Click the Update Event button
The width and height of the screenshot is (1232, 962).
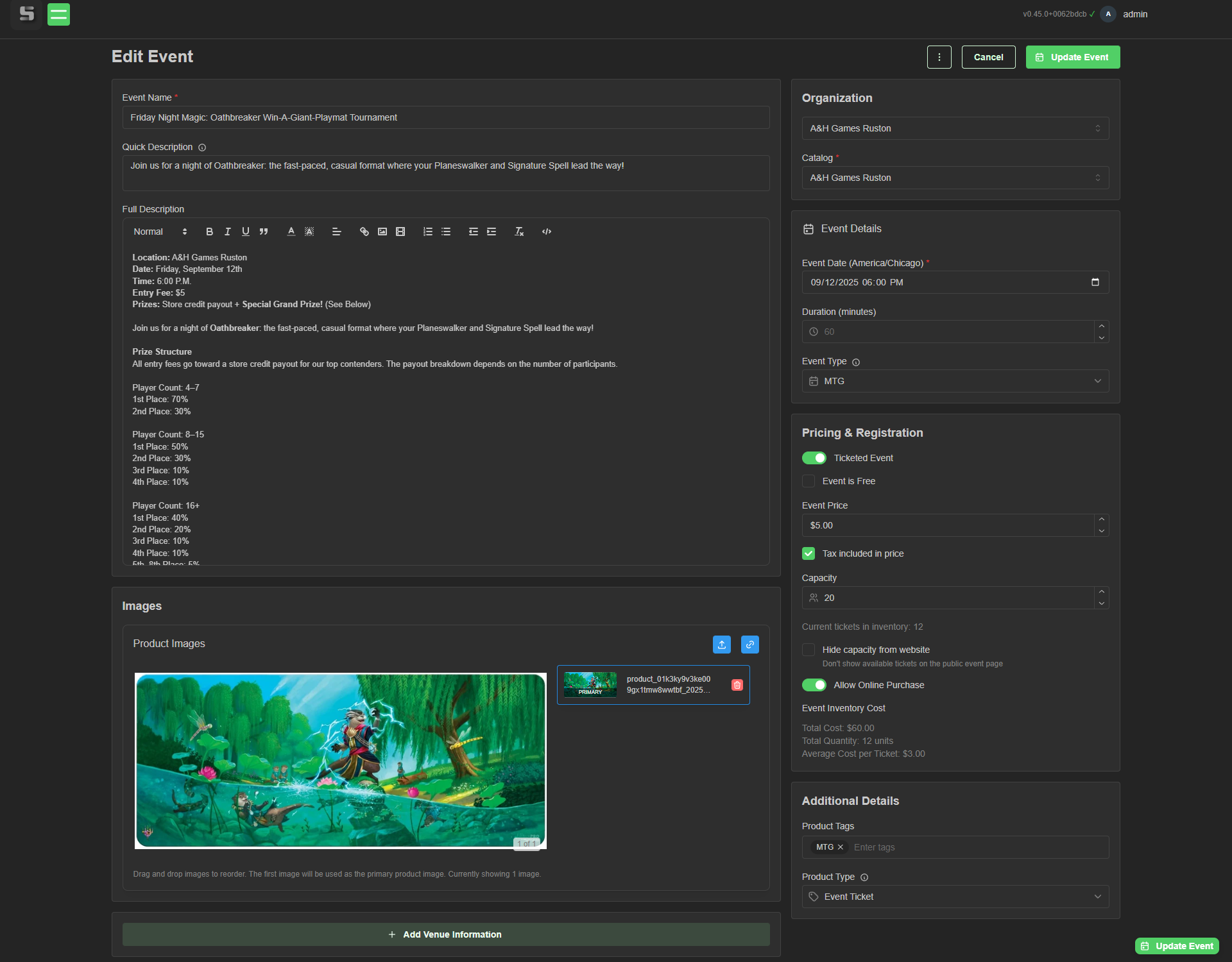click(x=1072, y=57)
